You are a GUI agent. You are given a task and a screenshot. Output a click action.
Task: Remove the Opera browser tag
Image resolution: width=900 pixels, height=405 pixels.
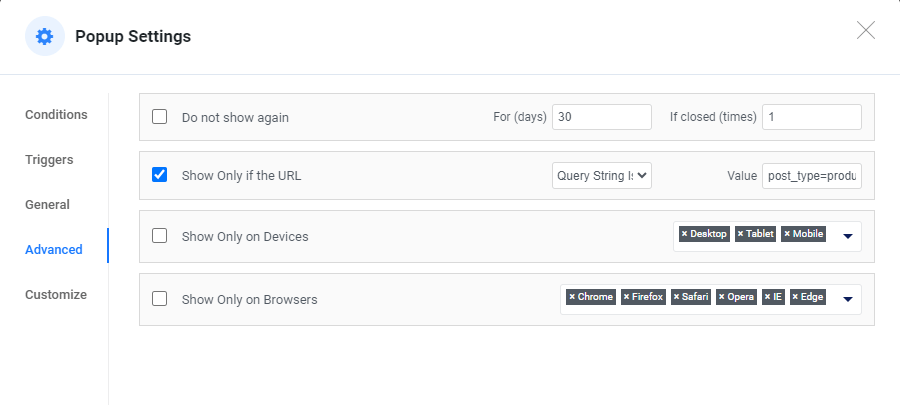coord(722,297)
